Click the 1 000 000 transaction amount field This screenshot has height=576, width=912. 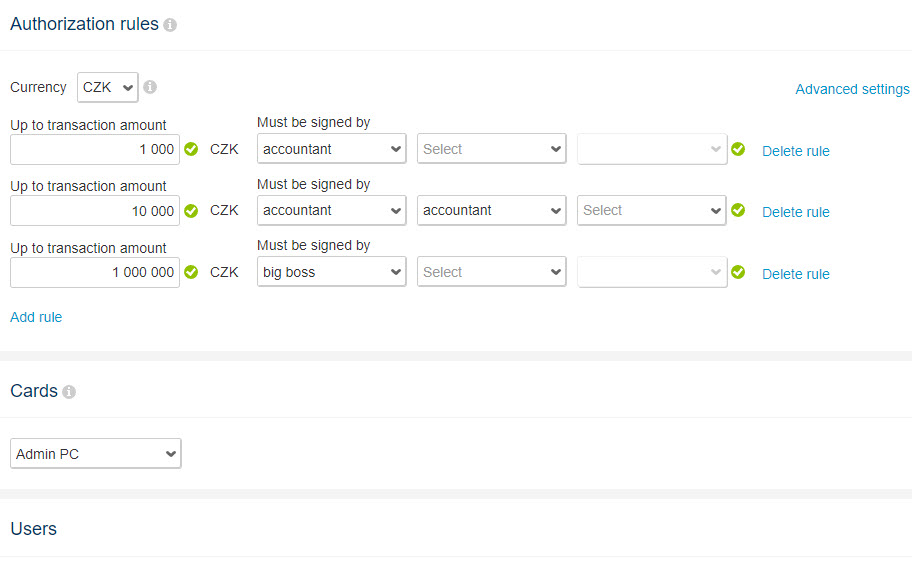click(x=95, y=272)
